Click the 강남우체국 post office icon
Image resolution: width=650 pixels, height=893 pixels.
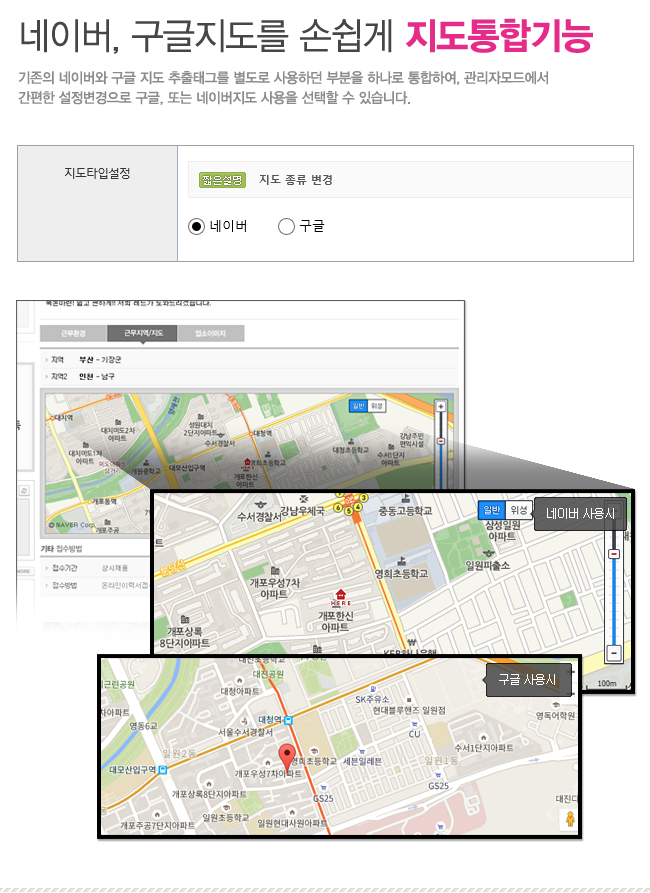(304, 499)
